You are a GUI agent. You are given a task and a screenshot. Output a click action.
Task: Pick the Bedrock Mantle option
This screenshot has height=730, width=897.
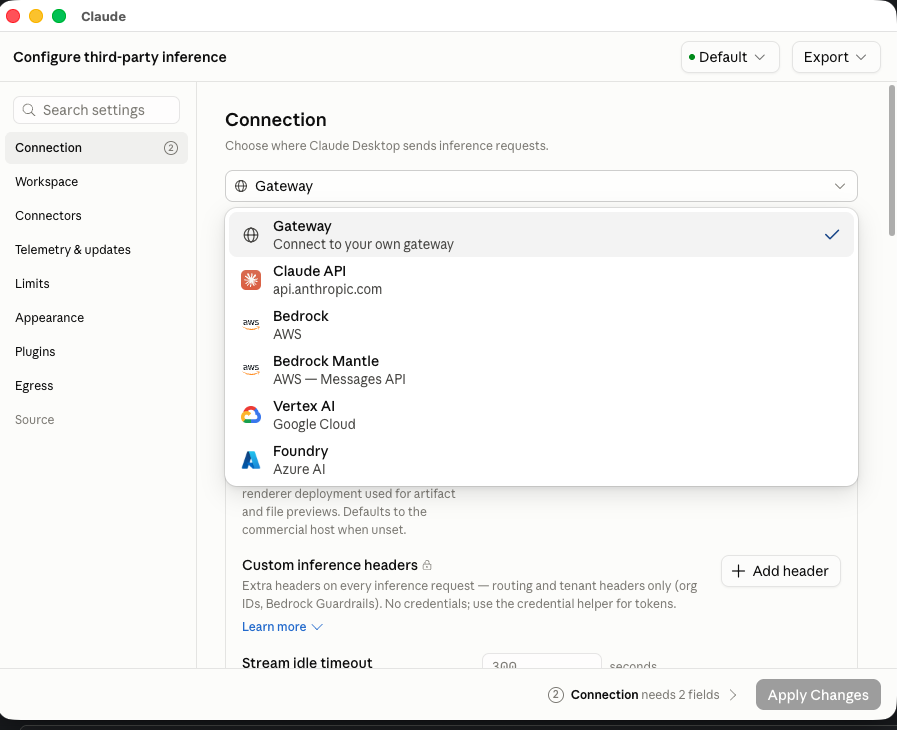tap(541, 370)
